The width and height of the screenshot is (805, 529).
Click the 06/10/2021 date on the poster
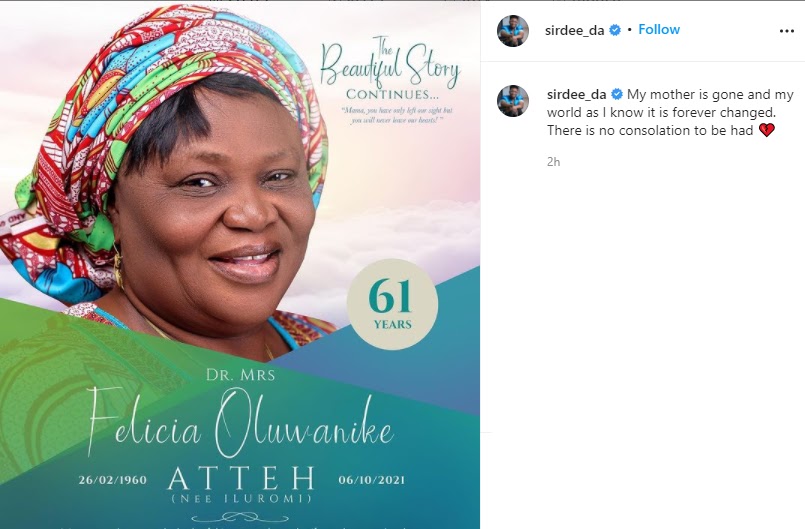click(372, 480)
